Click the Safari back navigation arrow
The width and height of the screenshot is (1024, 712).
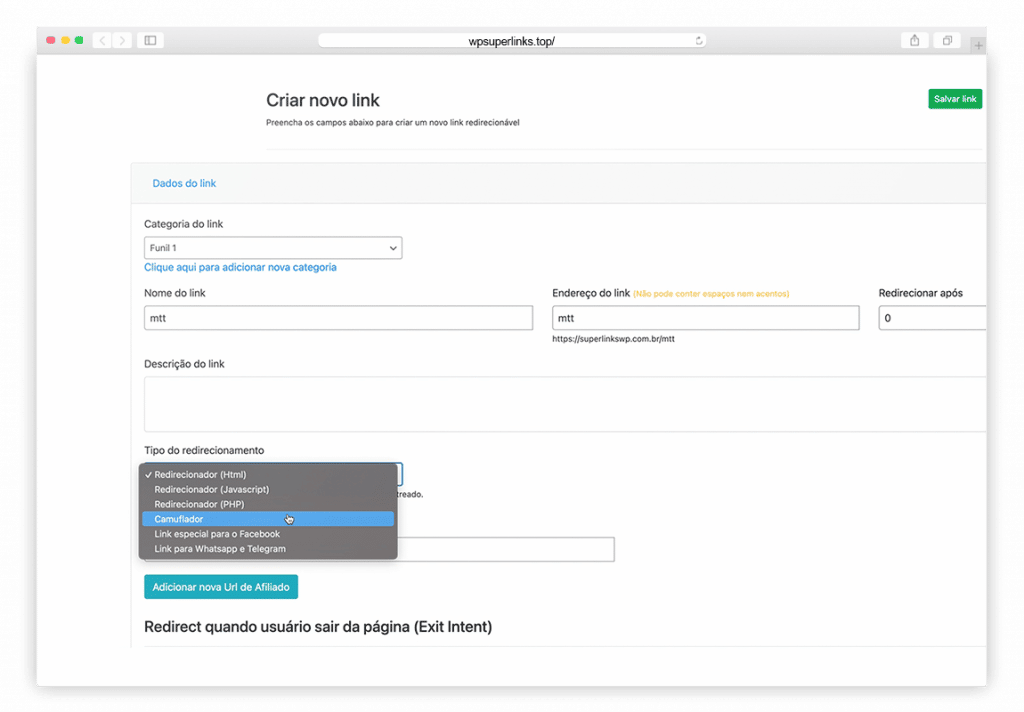click(x=102, y=40)
